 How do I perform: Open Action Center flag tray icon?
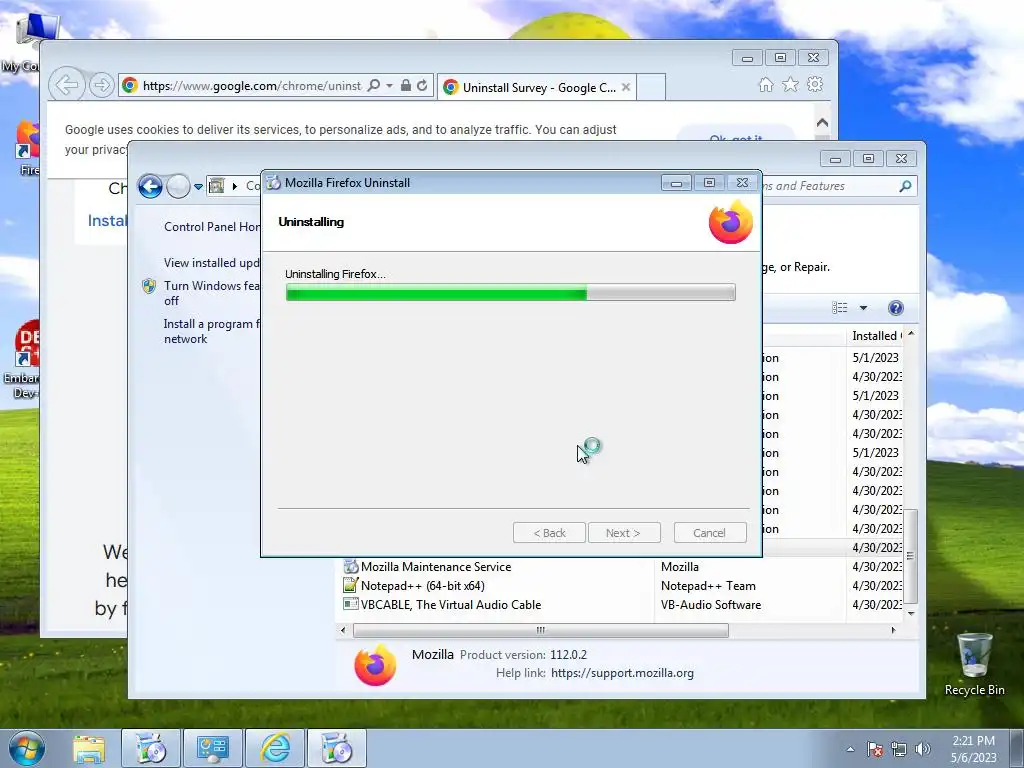(x=875, y=749)
